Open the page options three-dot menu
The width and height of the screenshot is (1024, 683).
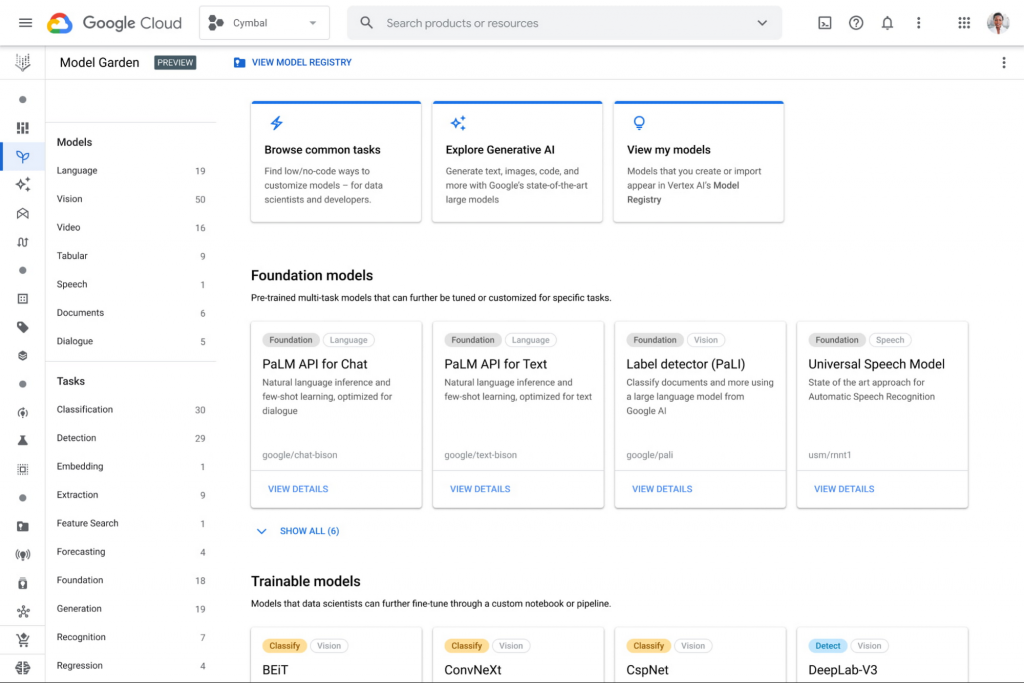coord(1004,62)
